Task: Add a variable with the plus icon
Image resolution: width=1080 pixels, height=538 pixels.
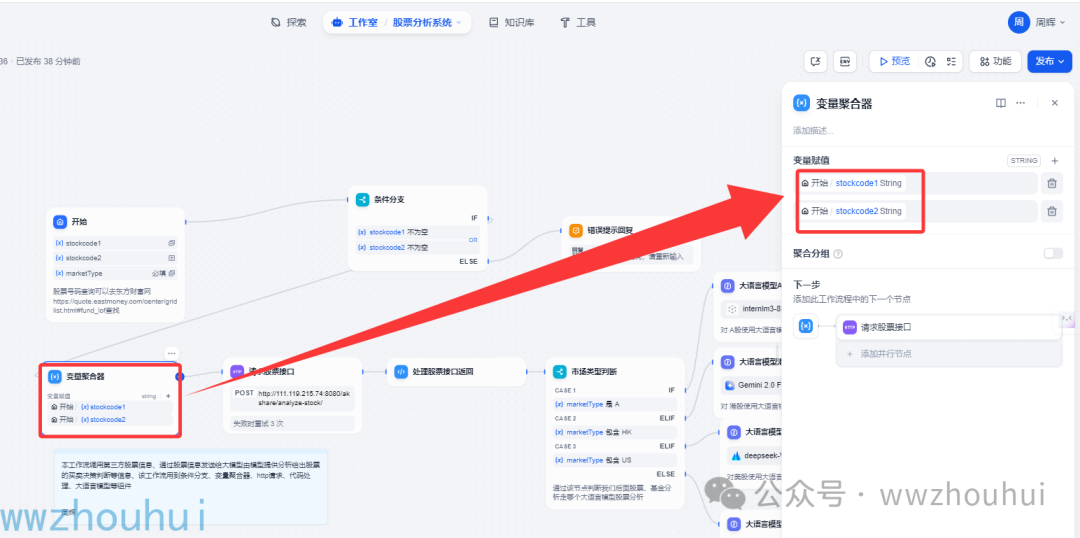Action: click(x=1054, y=160)
